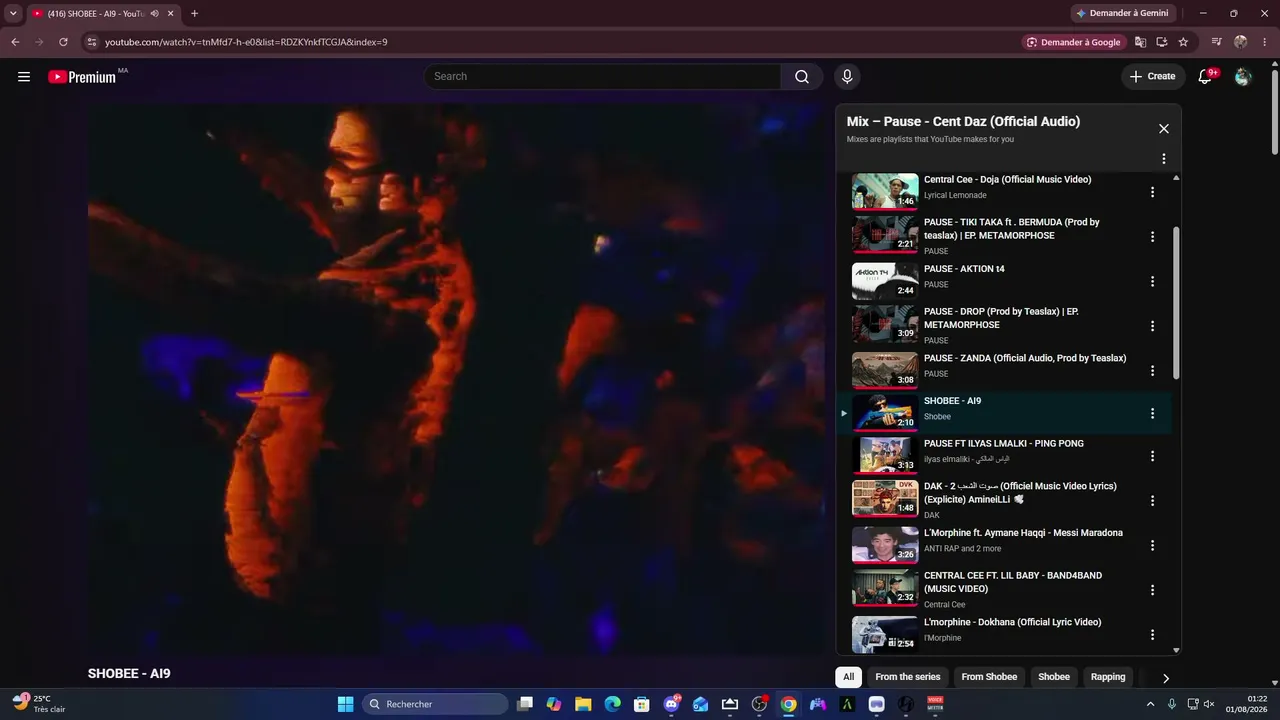Screen dimensions: 1280x720
Task: Click Demander à Gemini button
Action: (1121, 13)
